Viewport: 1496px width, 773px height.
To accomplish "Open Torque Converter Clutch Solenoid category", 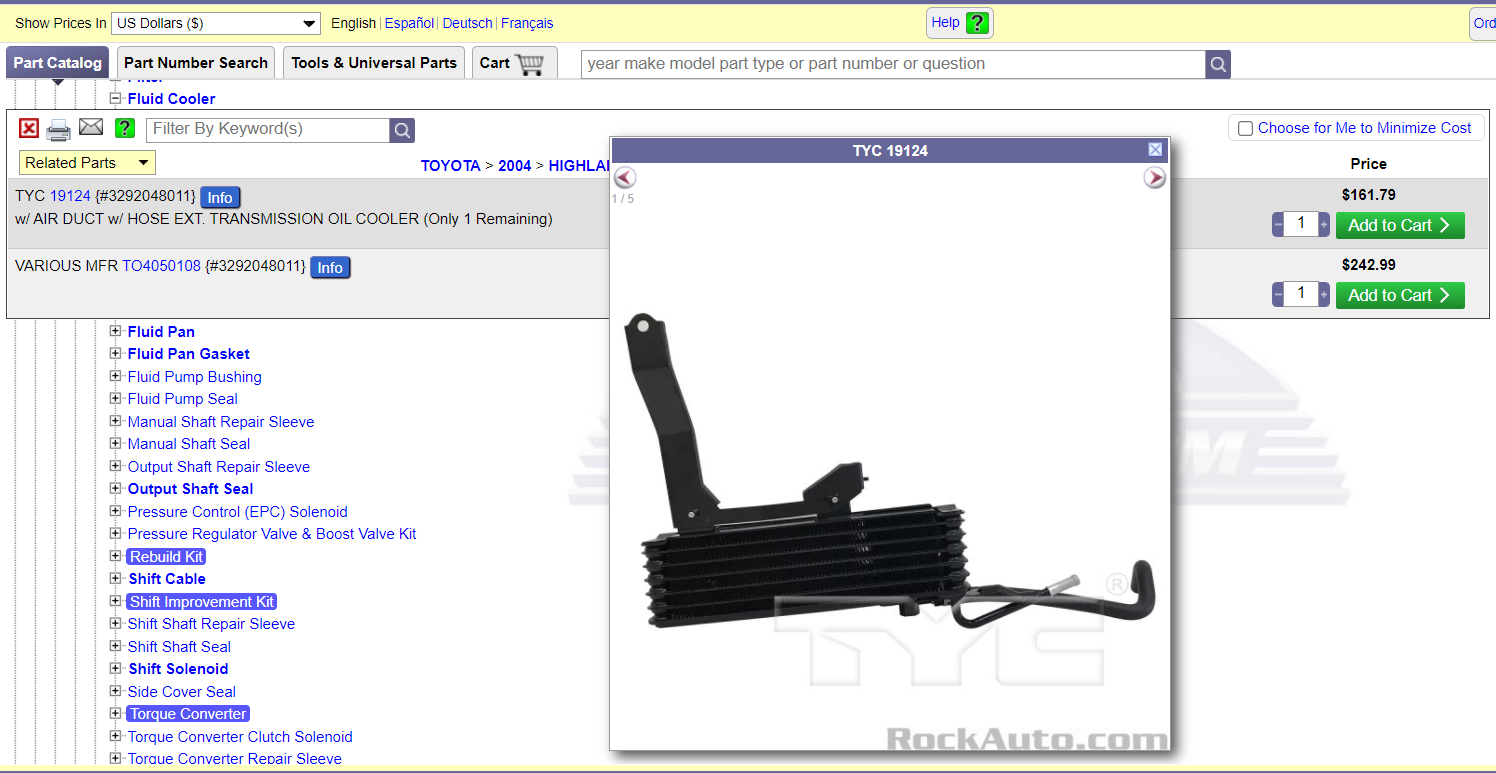I will 240,737.
